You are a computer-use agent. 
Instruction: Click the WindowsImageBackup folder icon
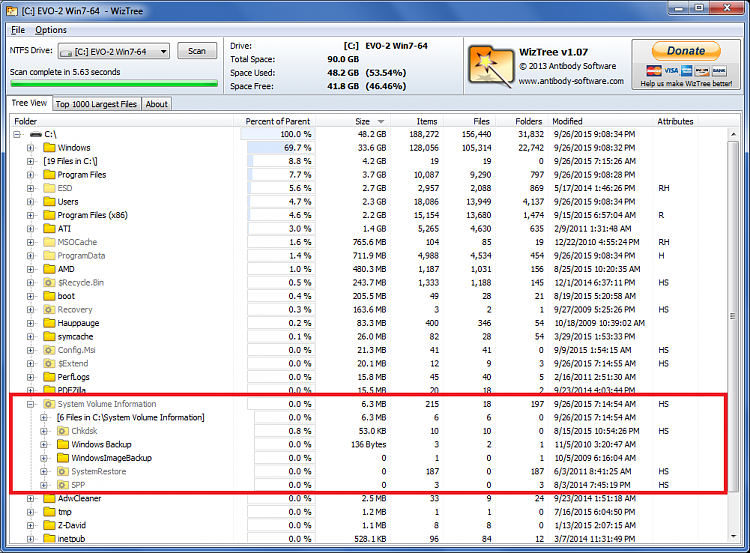click(63, 458)
